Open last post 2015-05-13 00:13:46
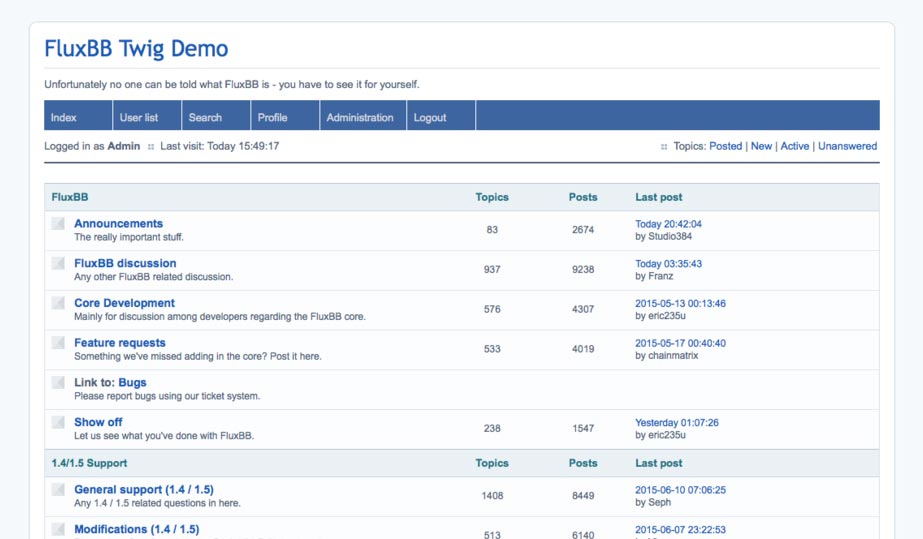The height and width of the screenshot is (539, 923). [x=680, y=304]
